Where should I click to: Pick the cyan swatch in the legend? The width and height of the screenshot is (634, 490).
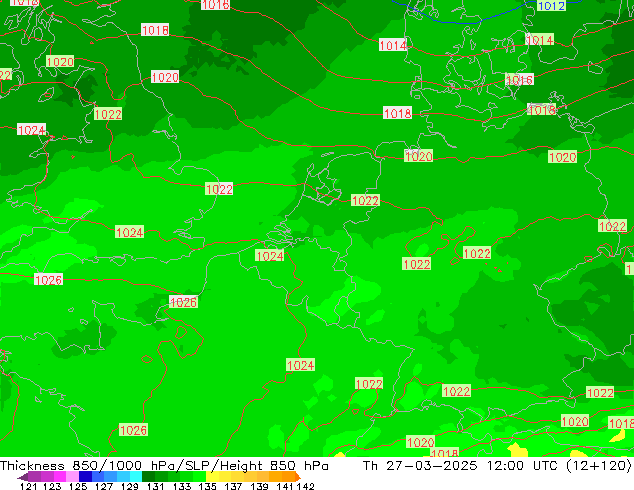click(x=136, y=476)
